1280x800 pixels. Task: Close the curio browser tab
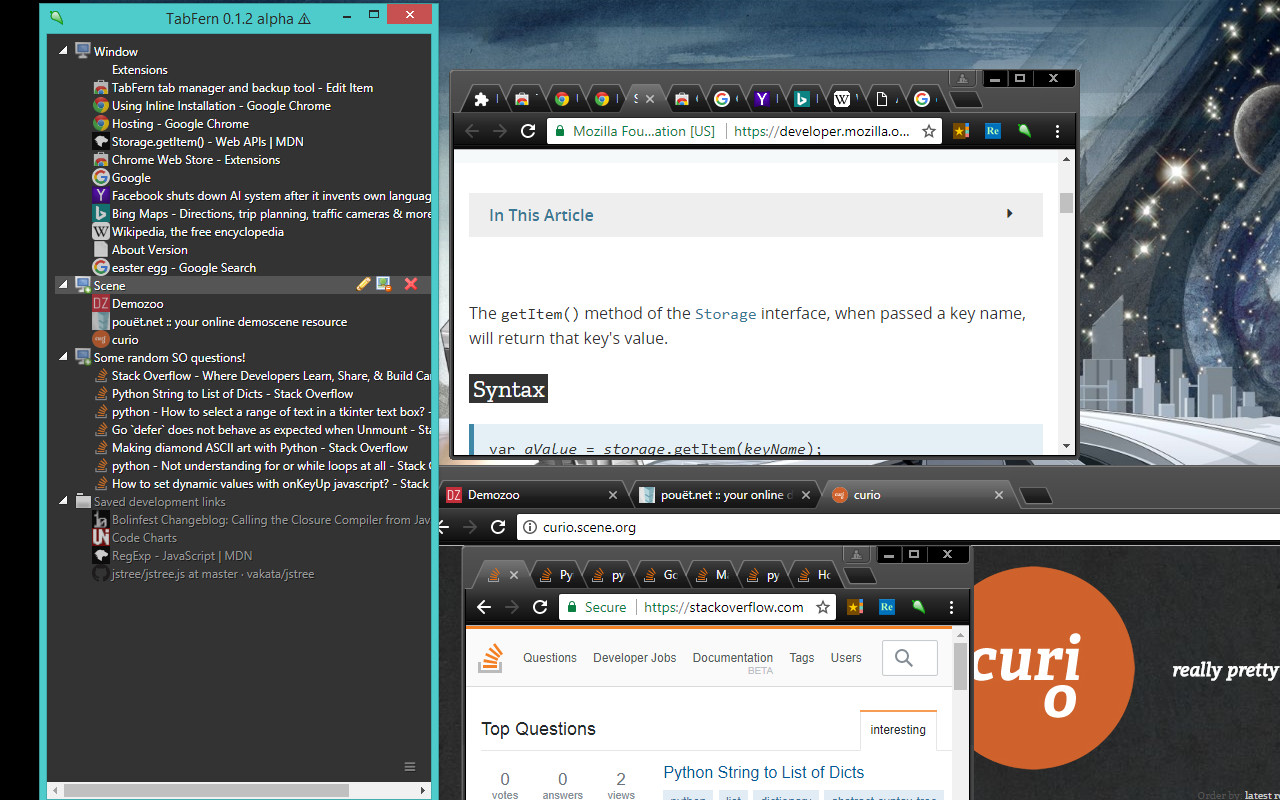(x=999, y=495)
